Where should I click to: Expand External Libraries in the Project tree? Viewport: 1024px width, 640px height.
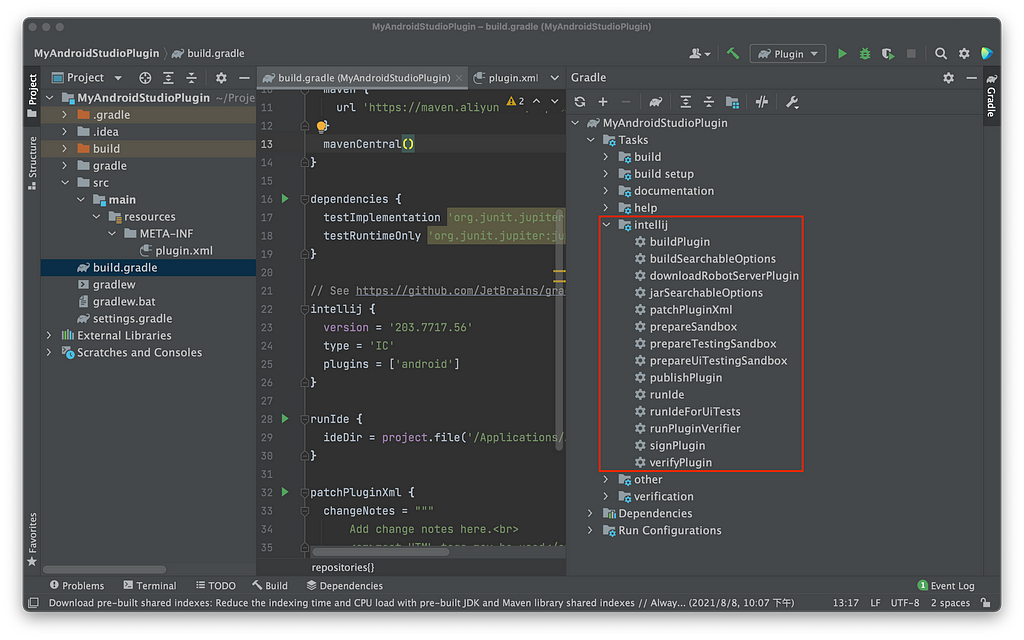[x=49, y=335]
